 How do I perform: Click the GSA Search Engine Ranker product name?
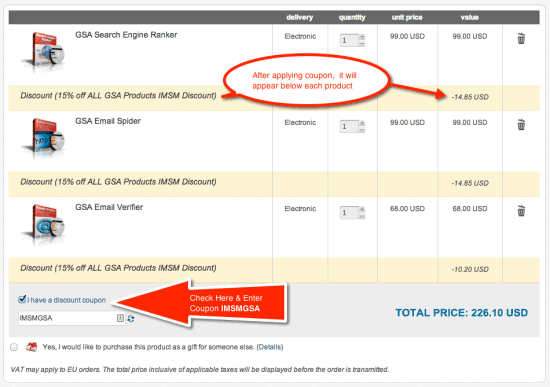(x=126, y=35)
